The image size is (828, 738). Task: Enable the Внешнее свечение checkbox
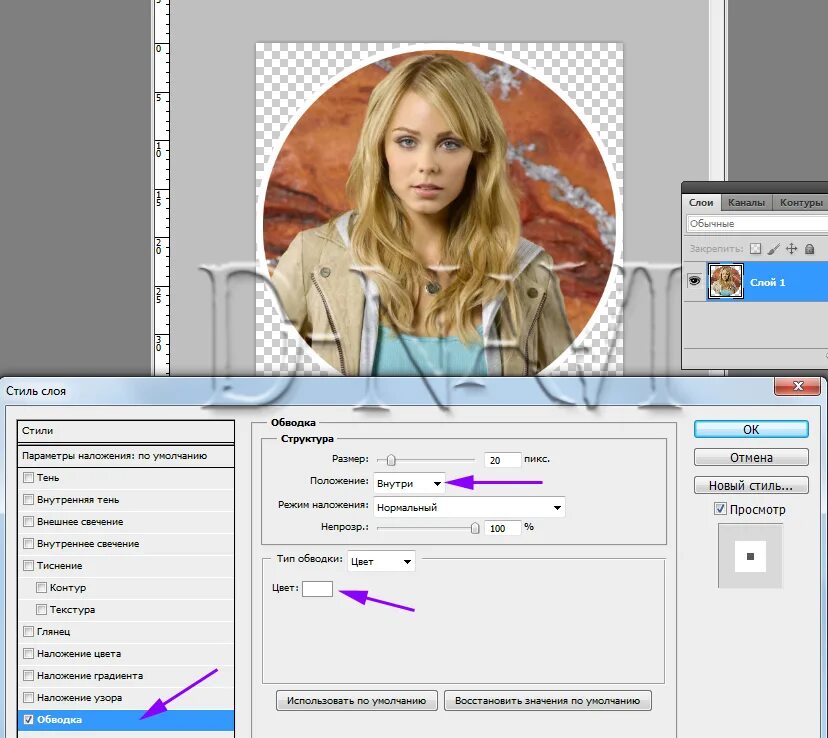29,522
